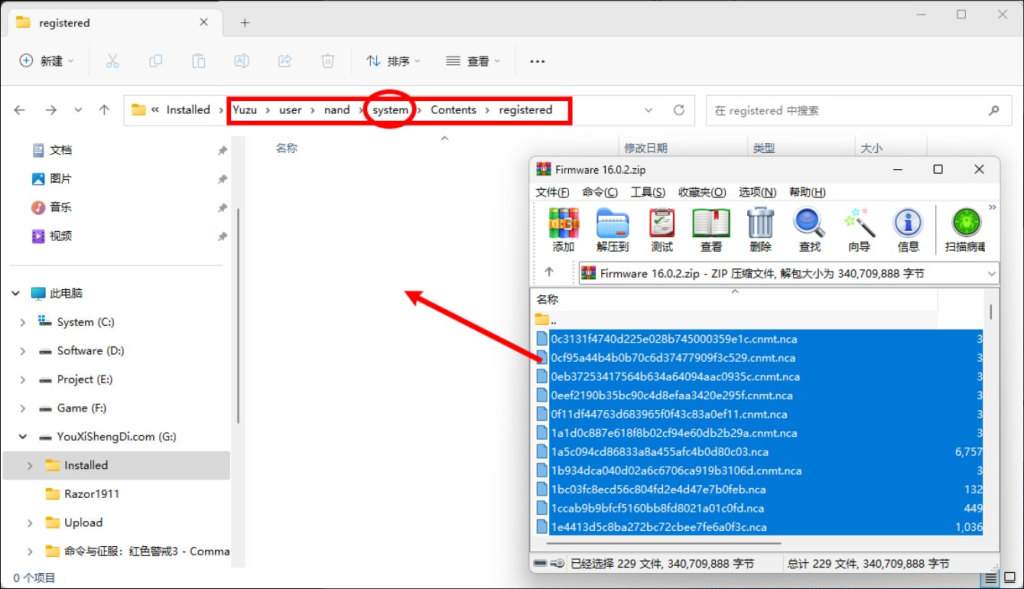
Task: Navigate to "system" in the breadcrumb path
Action: point(389,110)
